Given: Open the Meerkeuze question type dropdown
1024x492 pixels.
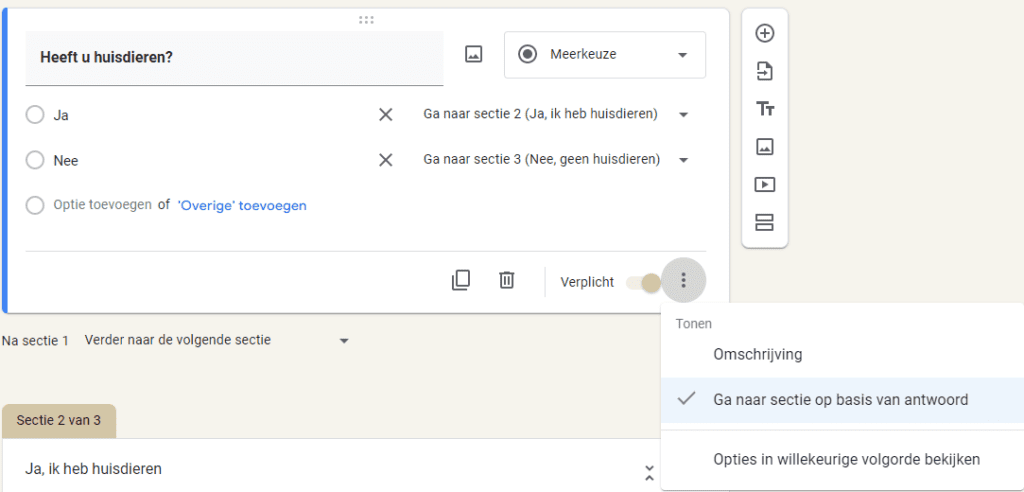Looking at the screenshot, I should click(605, 55).
